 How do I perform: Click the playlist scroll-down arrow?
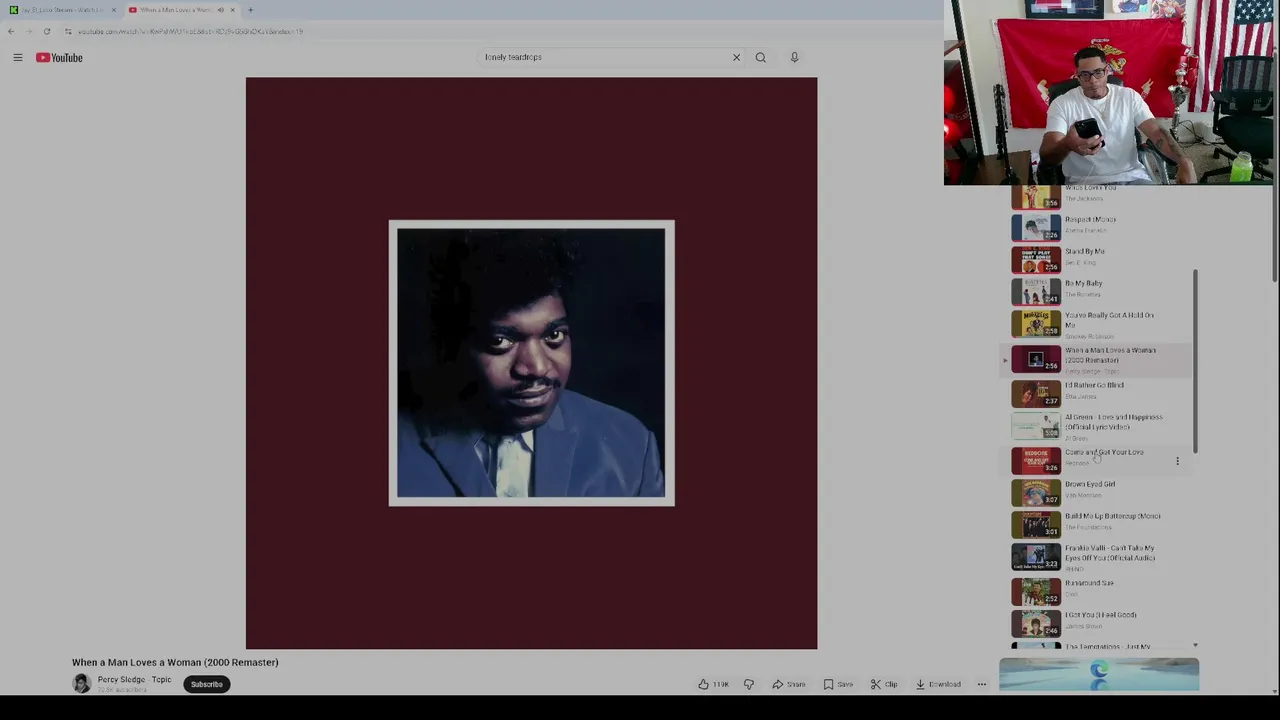[1195, 646]
